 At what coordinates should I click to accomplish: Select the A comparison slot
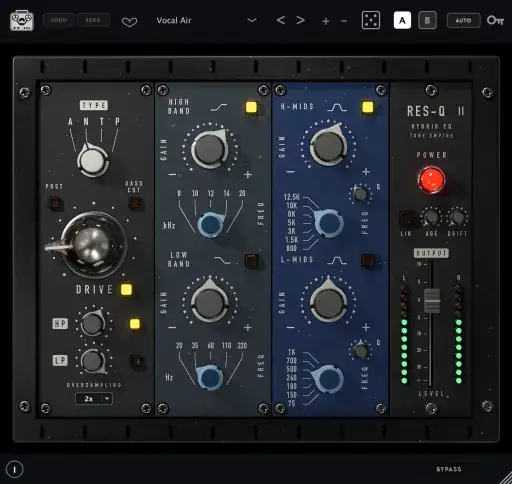coord(402,20)
